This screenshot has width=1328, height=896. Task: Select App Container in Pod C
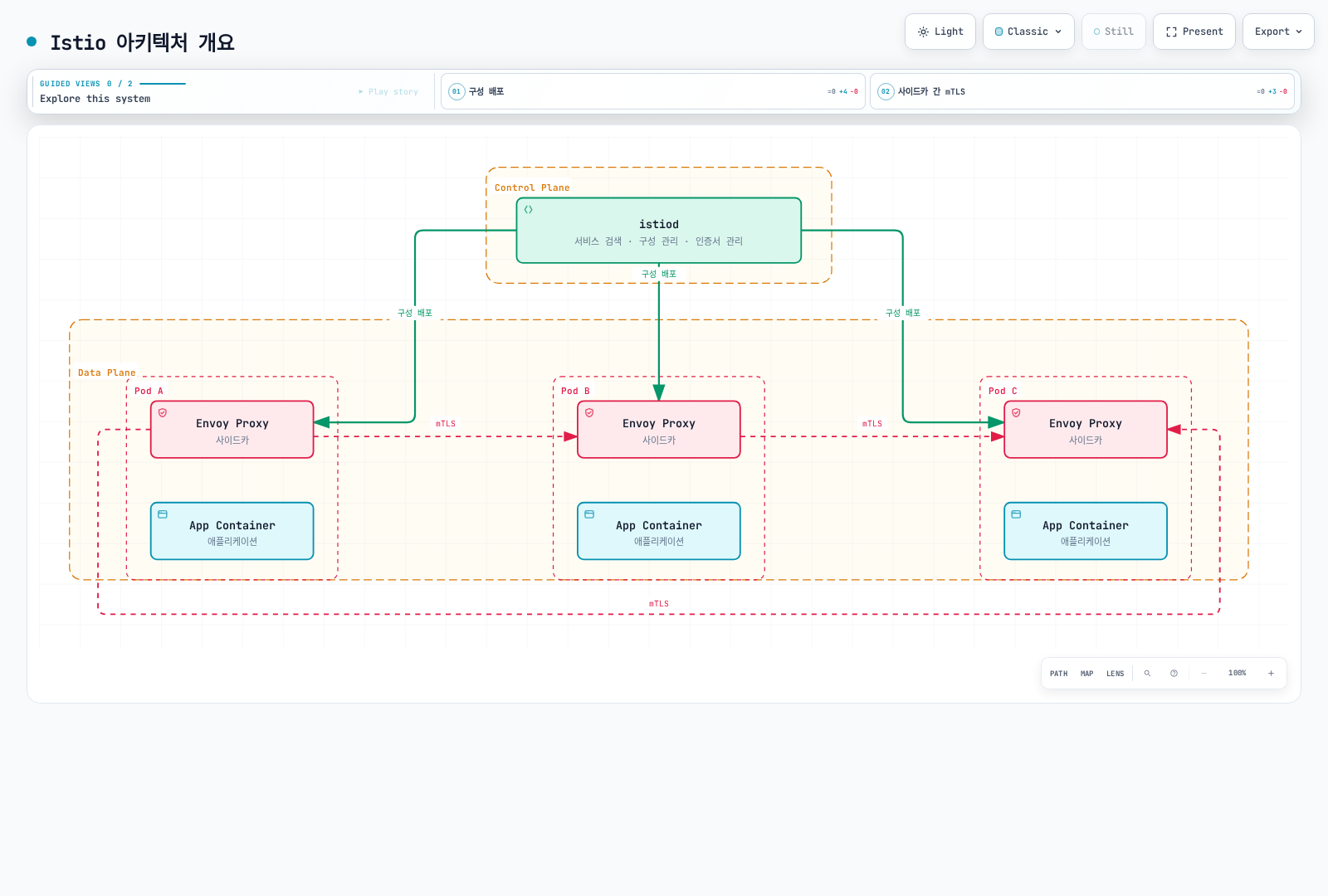tap(1086, 531)
